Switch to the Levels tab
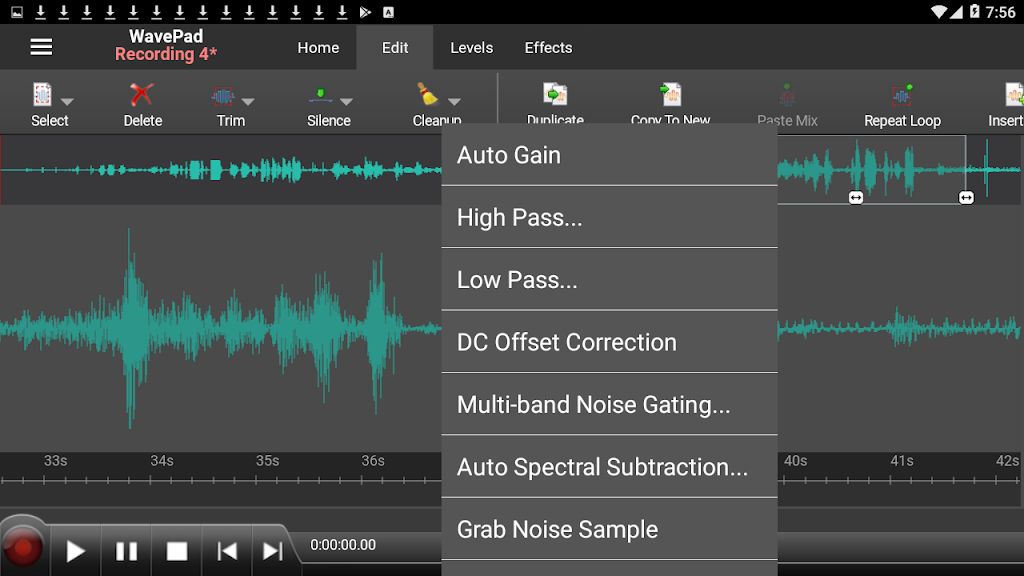This screenshot has height=576, width=1024. click(x=470, y=47)
